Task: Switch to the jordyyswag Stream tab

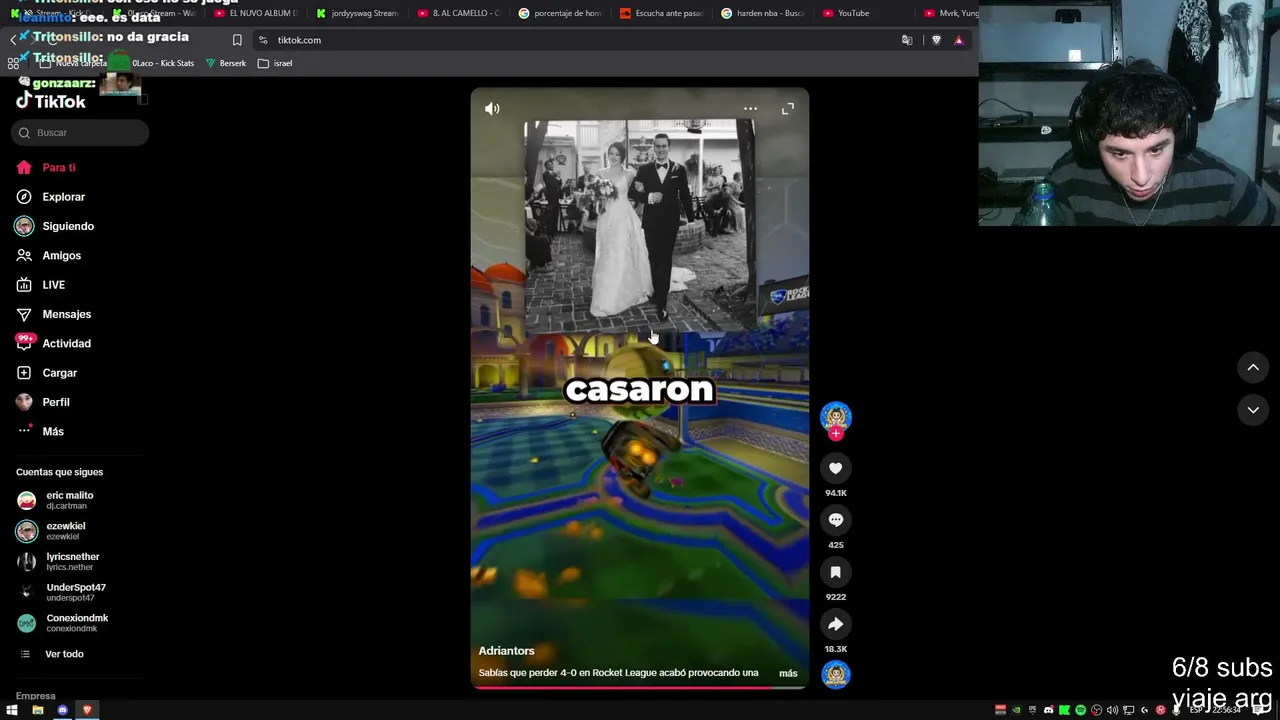Action: (x=358, y=13)
